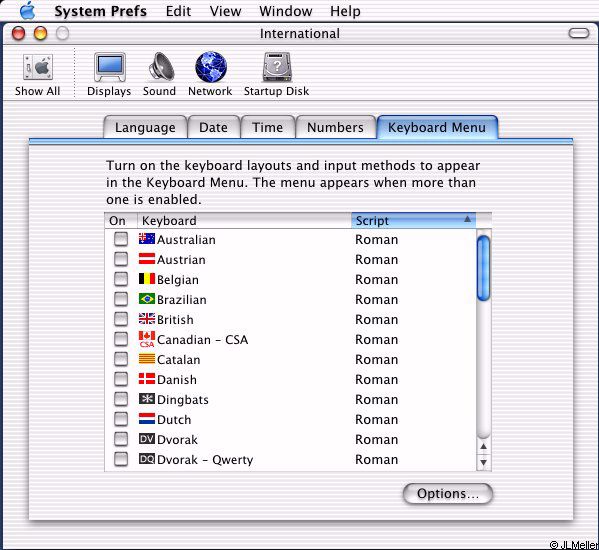Click the toolbar toggle pill button
The height and width of the screenshot is (550, 599).
click(579, 33)
